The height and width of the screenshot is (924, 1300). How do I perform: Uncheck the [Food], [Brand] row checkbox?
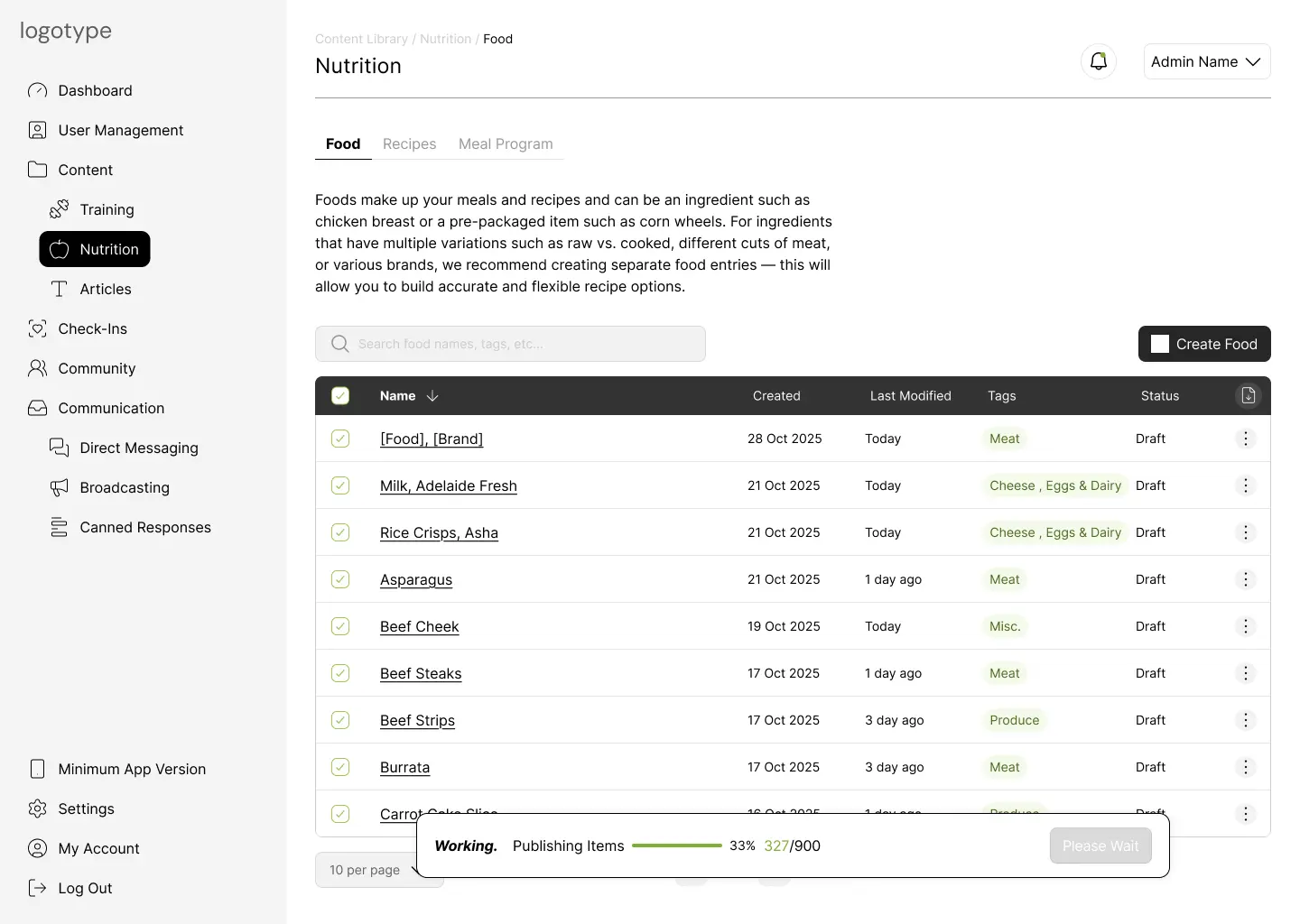coord(340,439)
